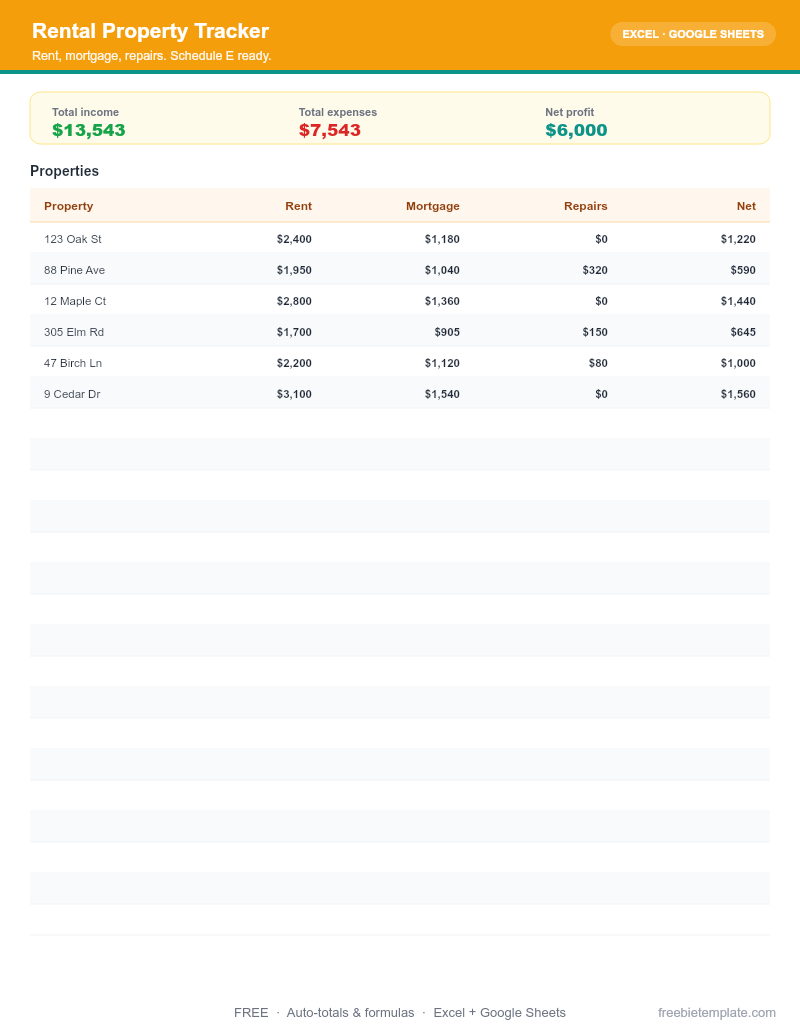Click the Properties section heading
This screenshot has height=1035, width=800.
64,171
